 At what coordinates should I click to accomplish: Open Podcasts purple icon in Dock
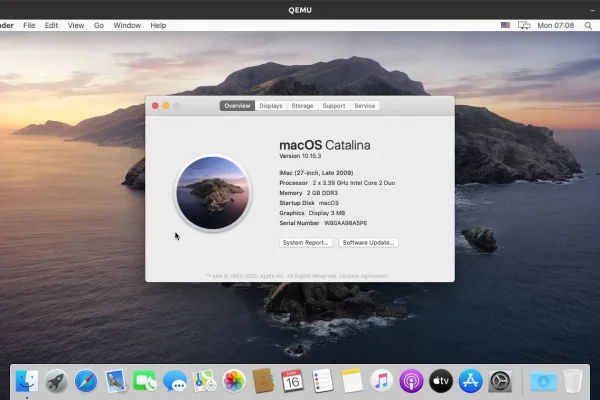(x=411, y=381)
